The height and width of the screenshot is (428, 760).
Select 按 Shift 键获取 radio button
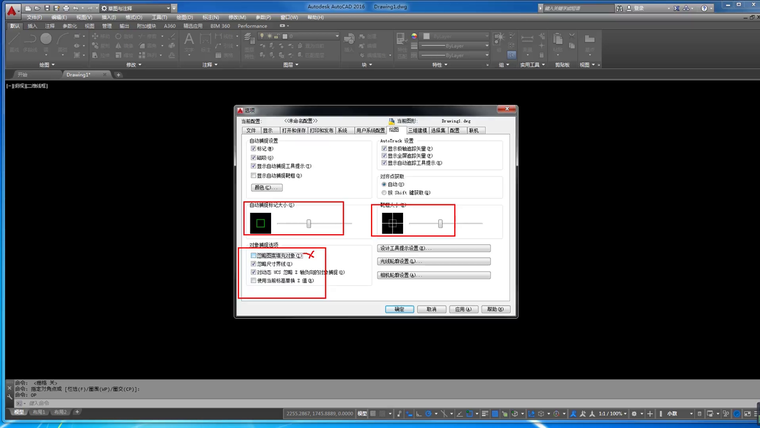[384, 192]
